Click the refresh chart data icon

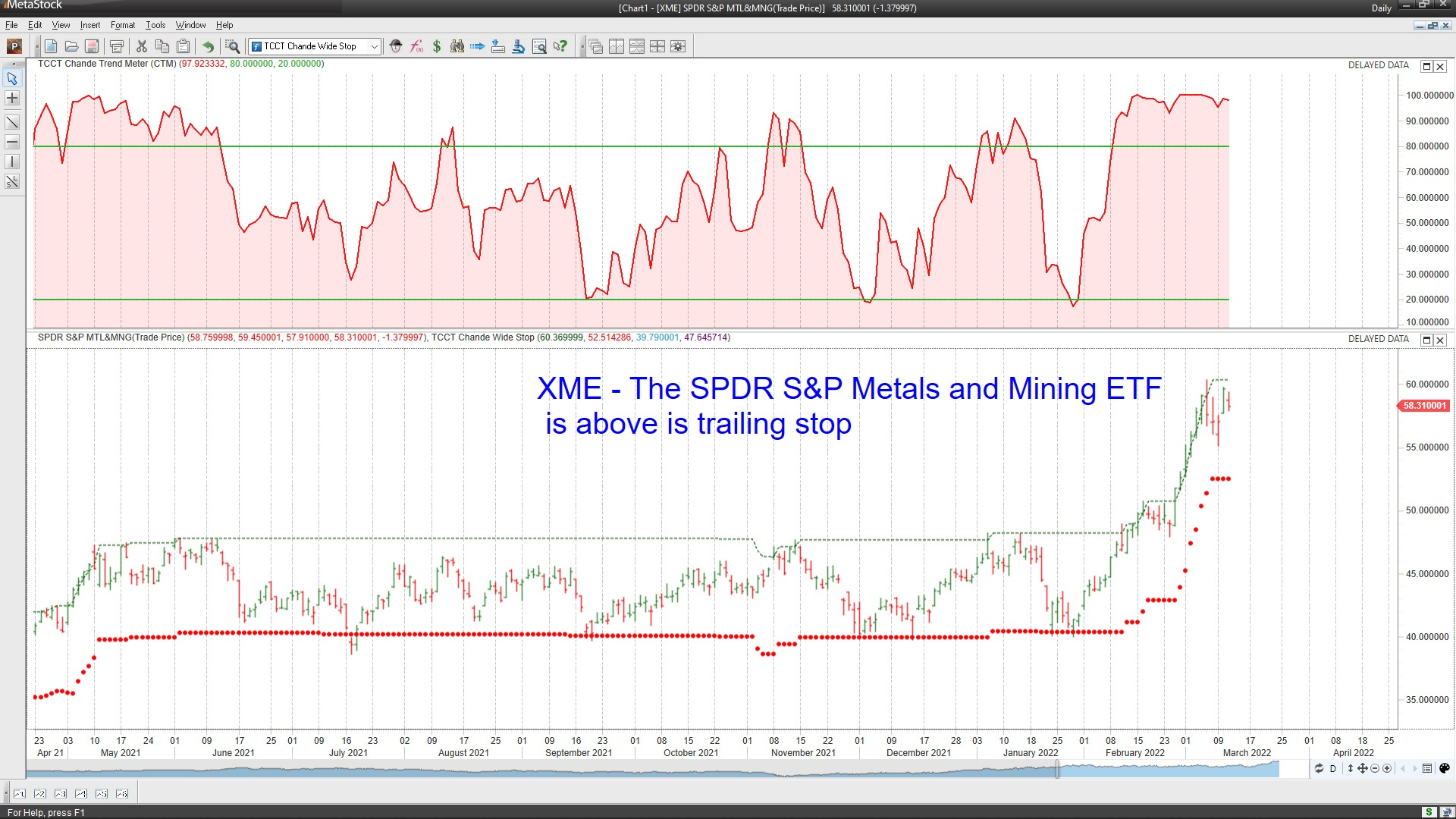[1319, 768]
